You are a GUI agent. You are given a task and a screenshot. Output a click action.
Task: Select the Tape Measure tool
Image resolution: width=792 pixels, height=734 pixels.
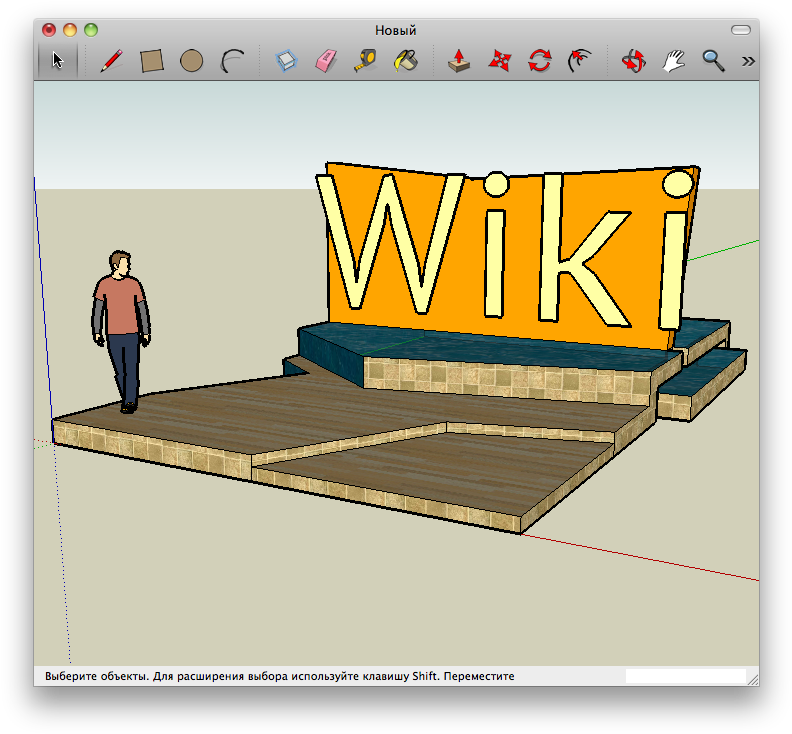tap(366, 61)
